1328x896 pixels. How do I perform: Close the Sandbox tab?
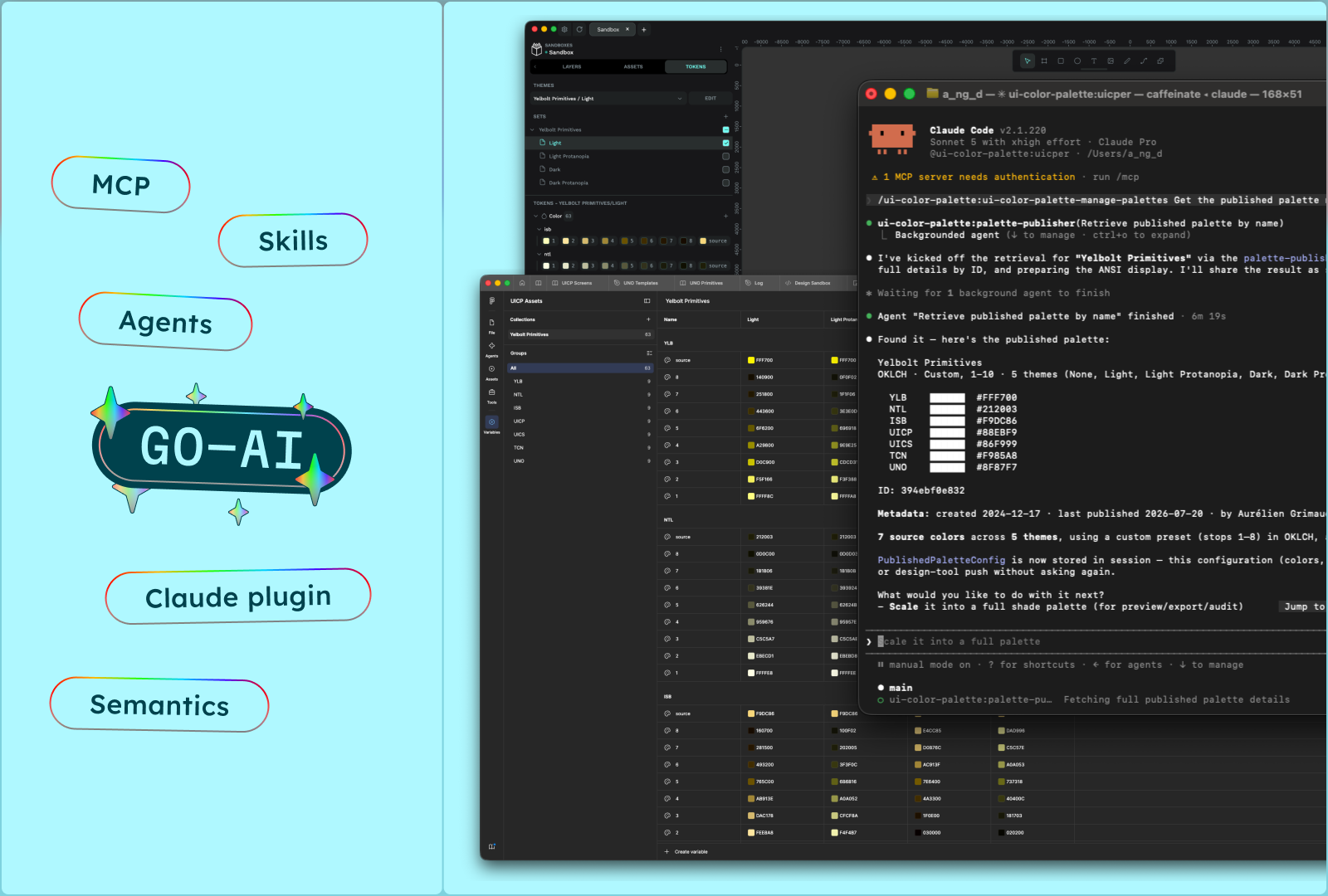(x=627, y=29)
